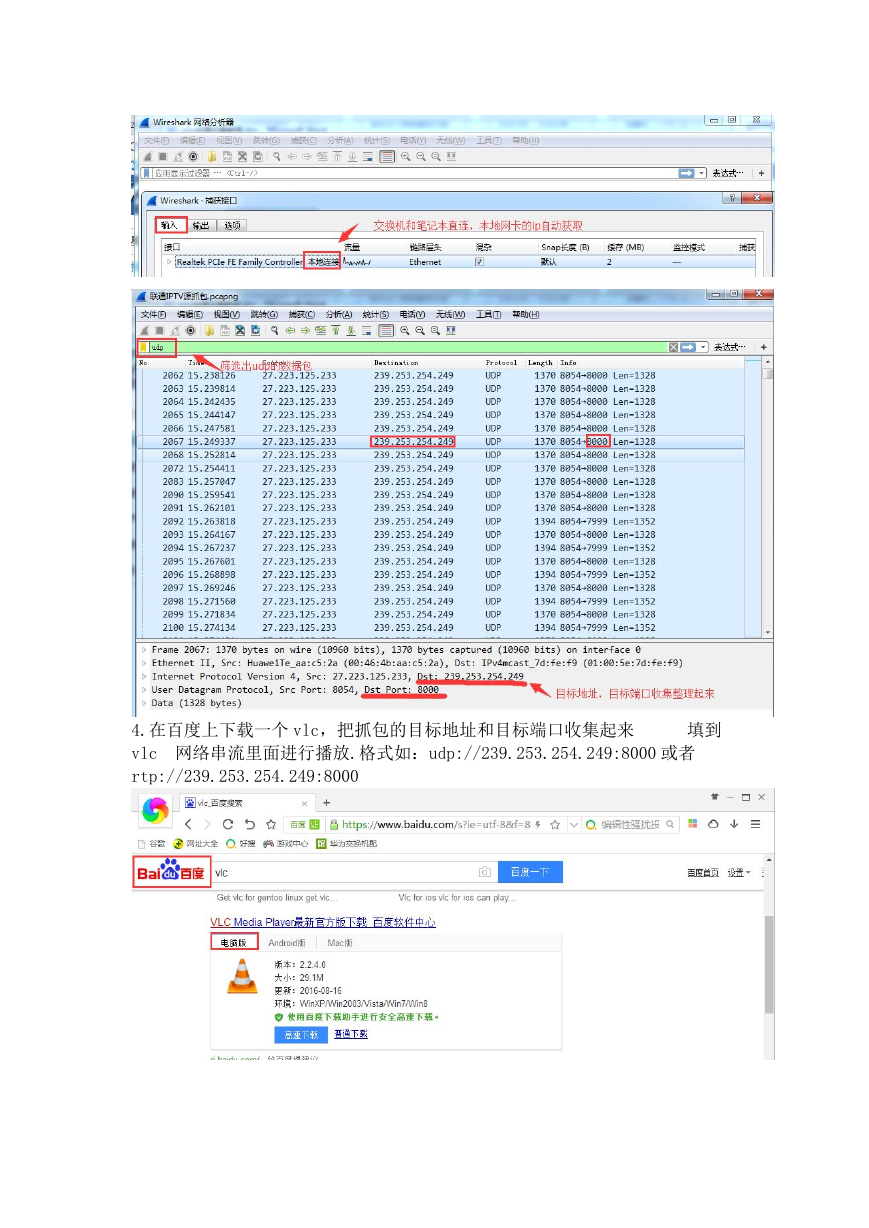This screenshot has width=869, height=1228.
Task: Add a filter button with the plus icon in the pcapng window
Action: click(763, 347)
